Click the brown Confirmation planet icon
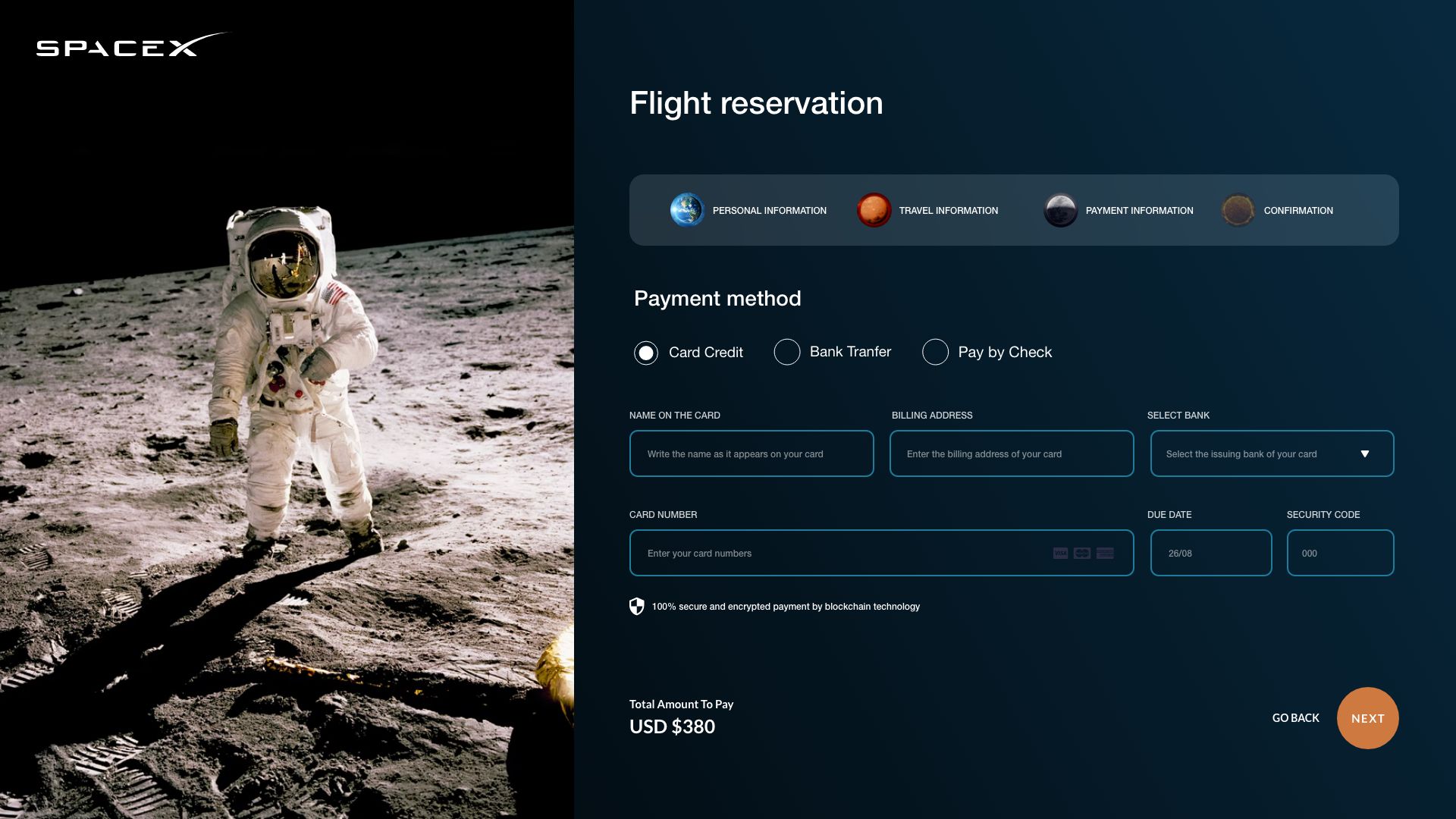1456x819 pixels. click(1238, 210)
